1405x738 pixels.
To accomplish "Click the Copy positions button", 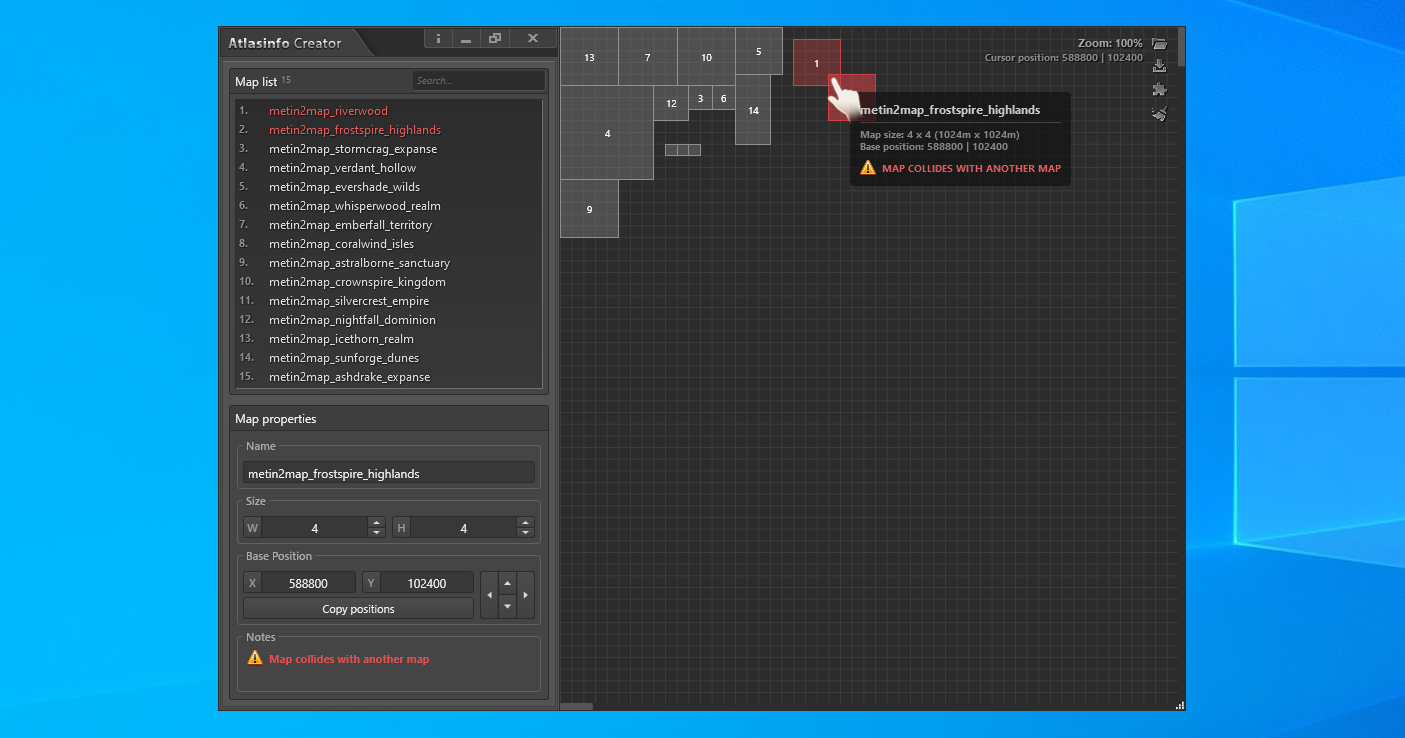I will (x=358, y=609).
